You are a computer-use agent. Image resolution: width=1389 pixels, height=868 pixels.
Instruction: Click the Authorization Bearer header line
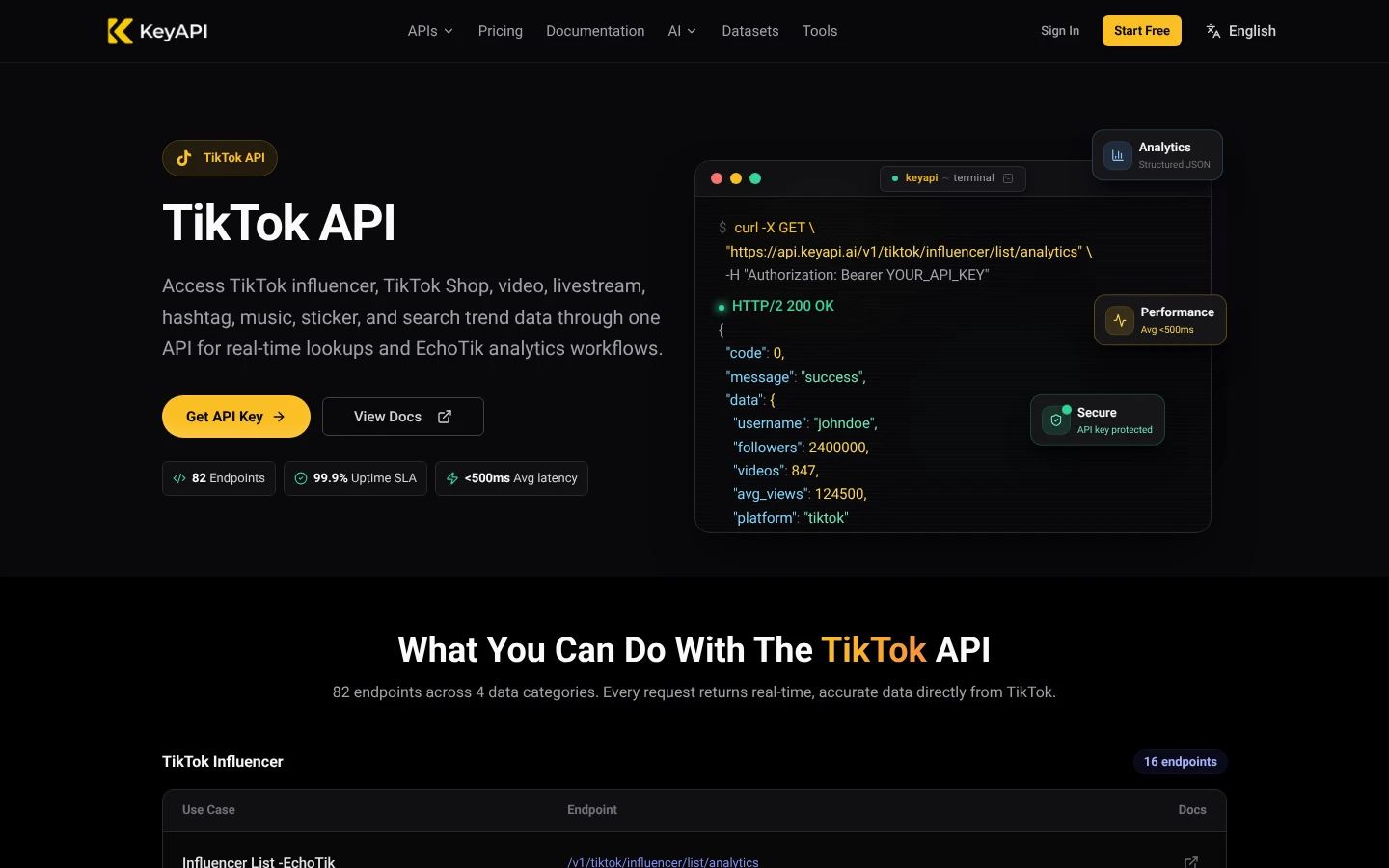[x=858, y=275]
